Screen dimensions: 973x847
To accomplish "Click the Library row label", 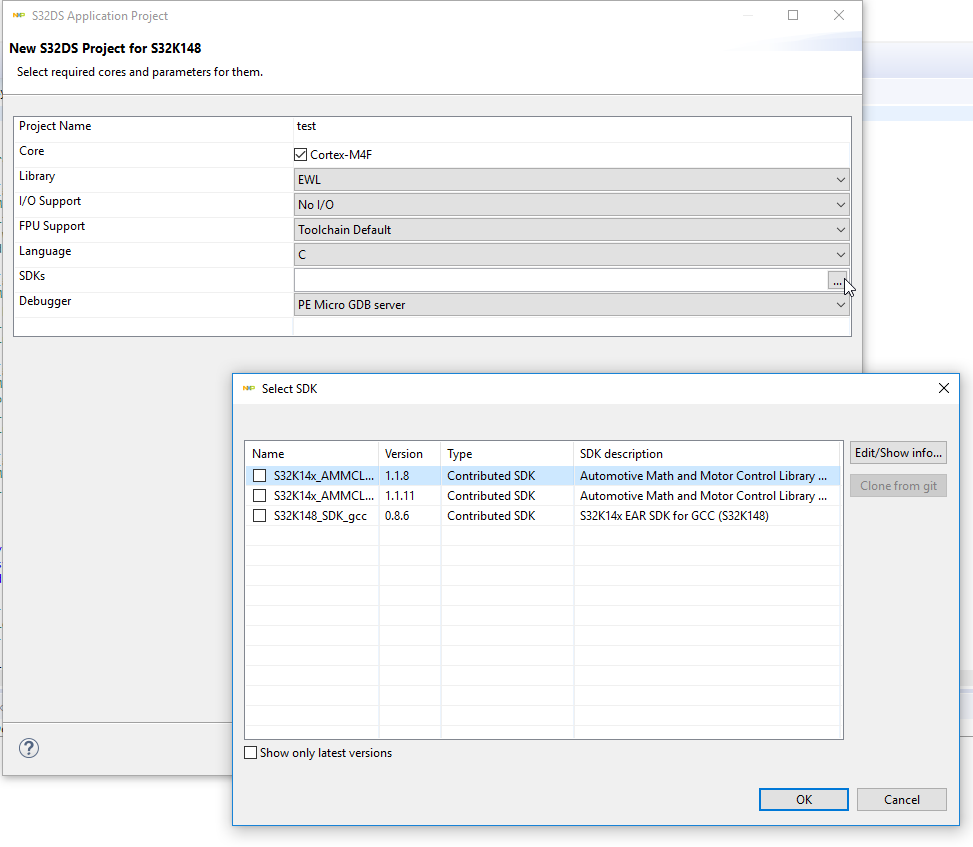I will (37, 176).
